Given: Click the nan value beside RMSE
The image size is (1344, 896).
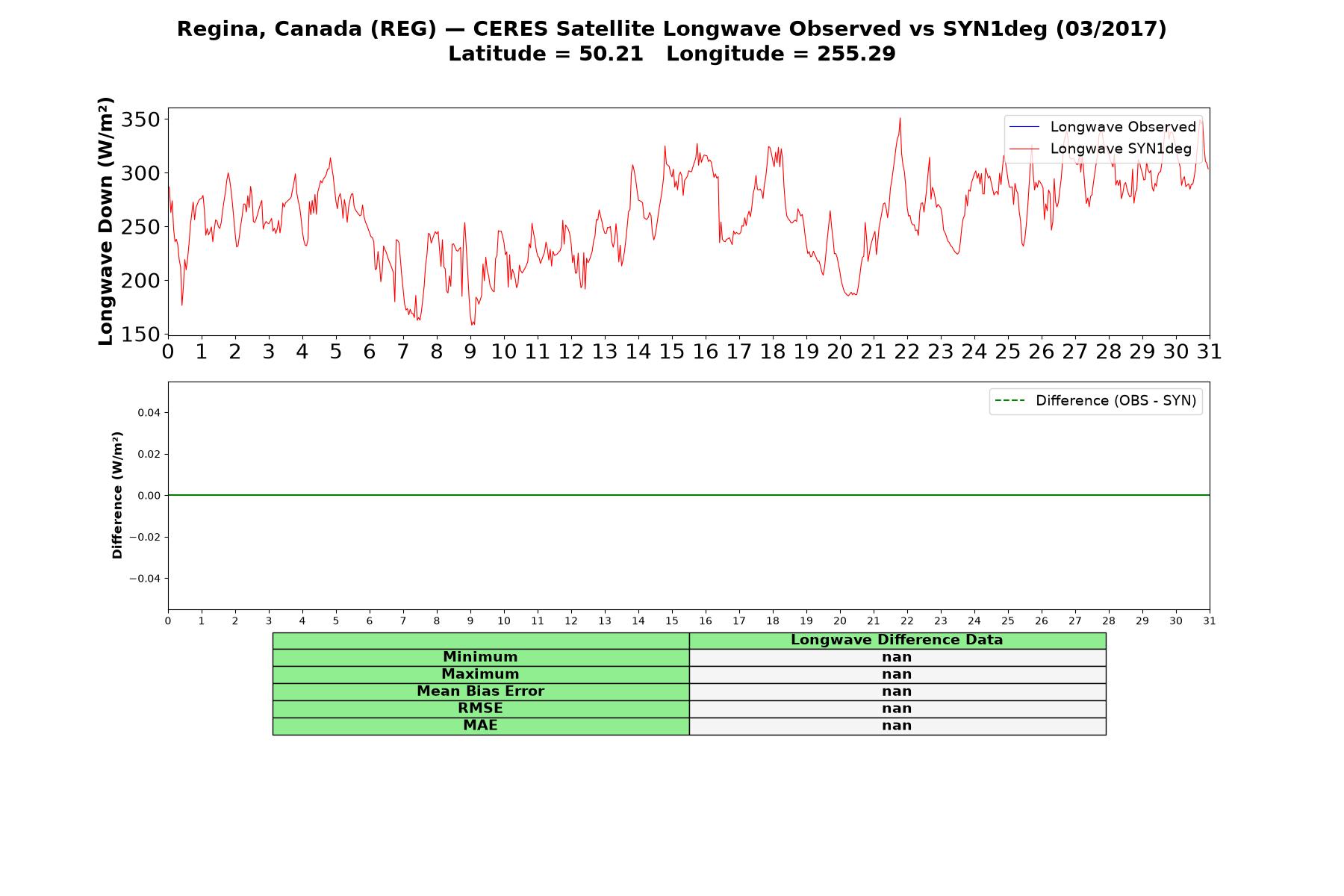Looking at the screenshot, I should pos(897,709).
